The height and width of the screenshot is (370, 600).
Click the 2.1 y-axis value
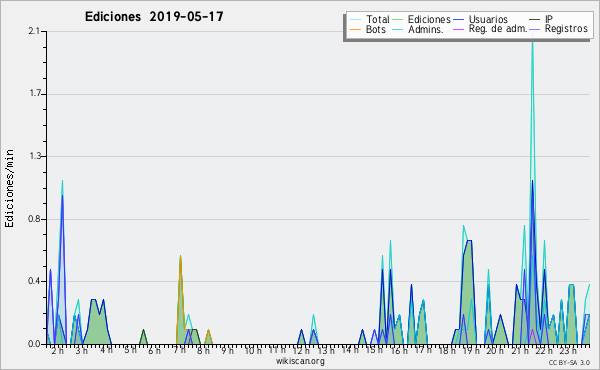[34, 31]
